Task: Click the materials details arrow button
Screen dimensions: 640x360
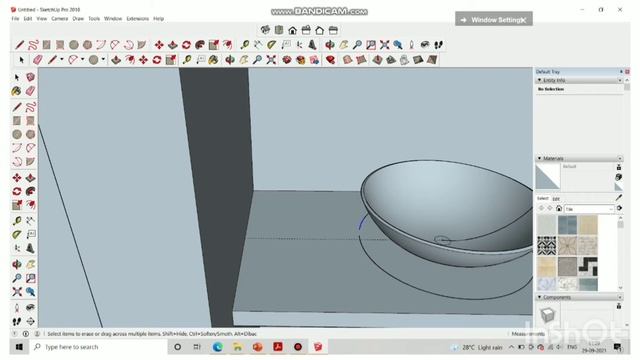Action: (619, 209)
